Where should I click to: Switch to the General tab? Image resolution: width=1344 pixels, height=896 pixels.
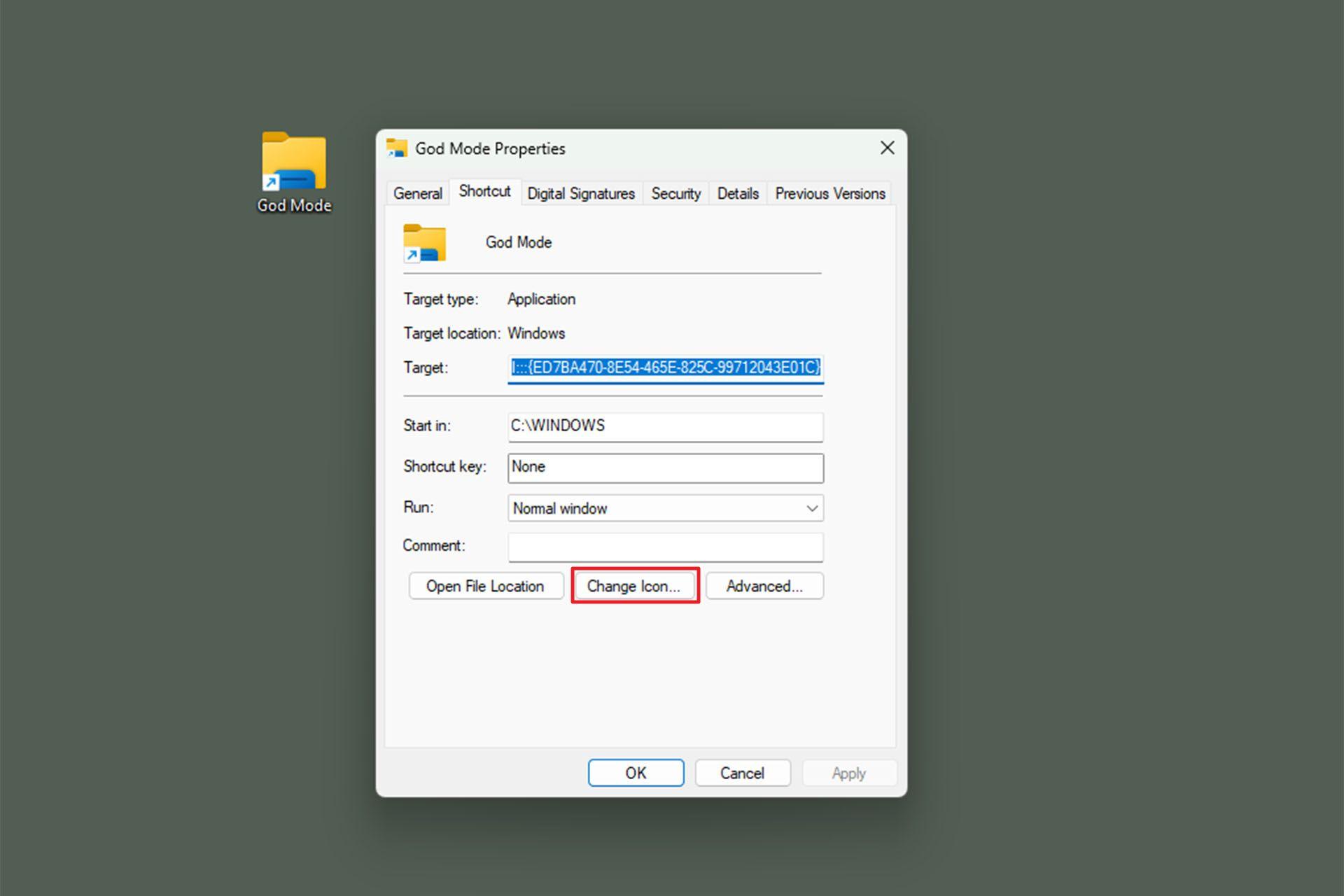(418, 193)
